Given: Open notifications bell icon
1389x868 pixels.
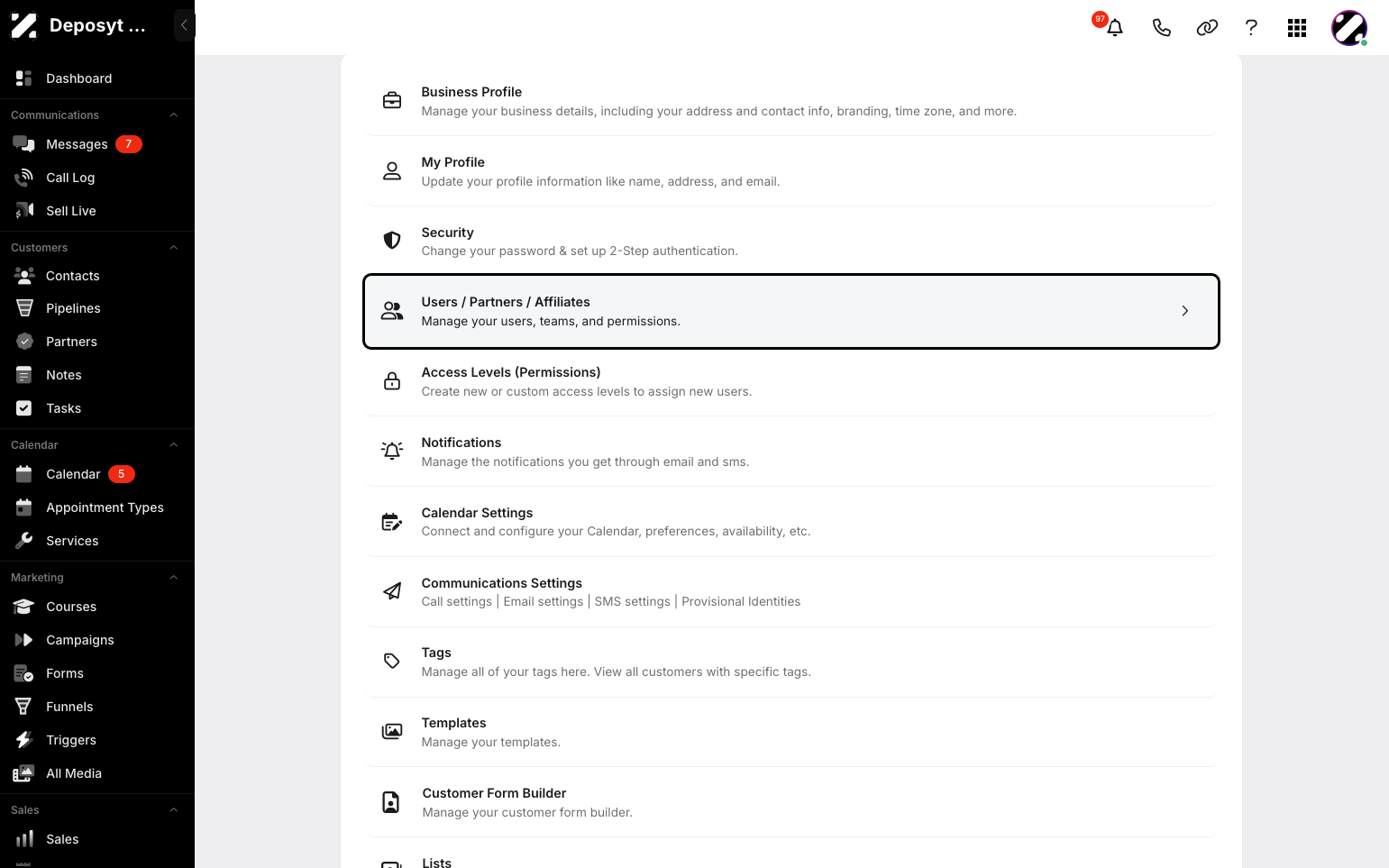Looking at the screenshot, I should (x=1115, y=28).
